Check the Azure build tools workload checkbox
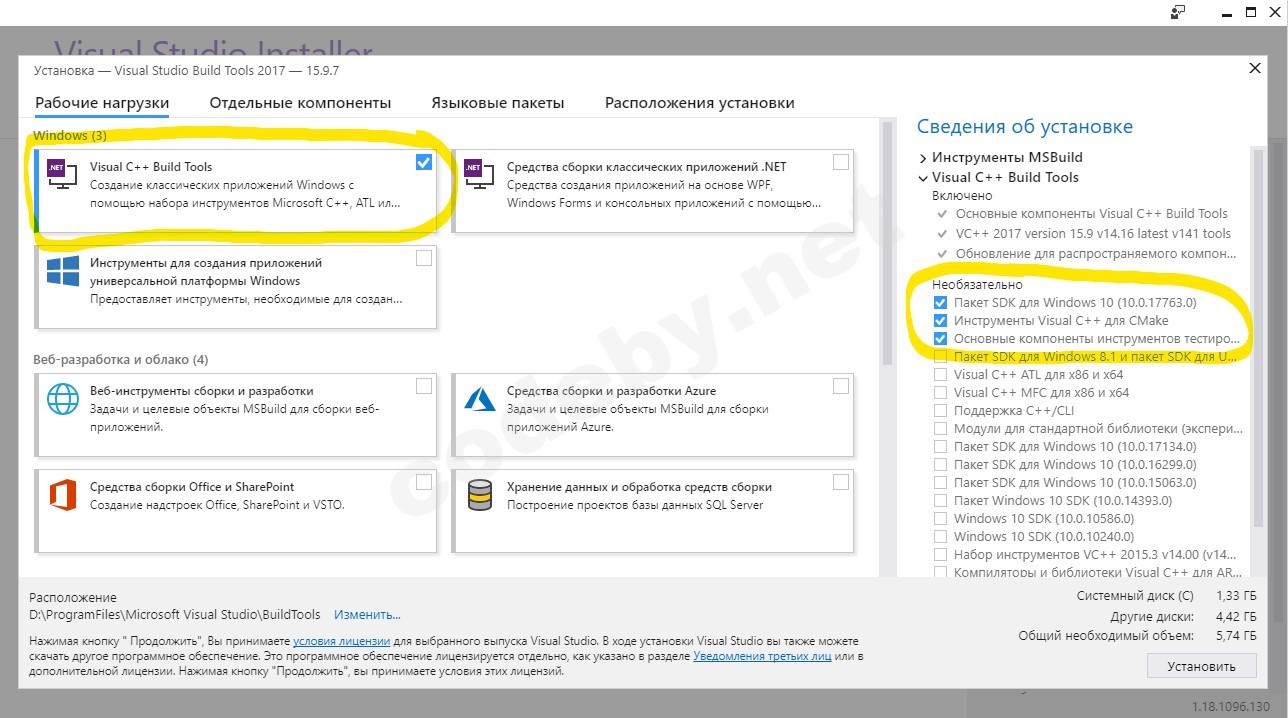 [841, 386]
